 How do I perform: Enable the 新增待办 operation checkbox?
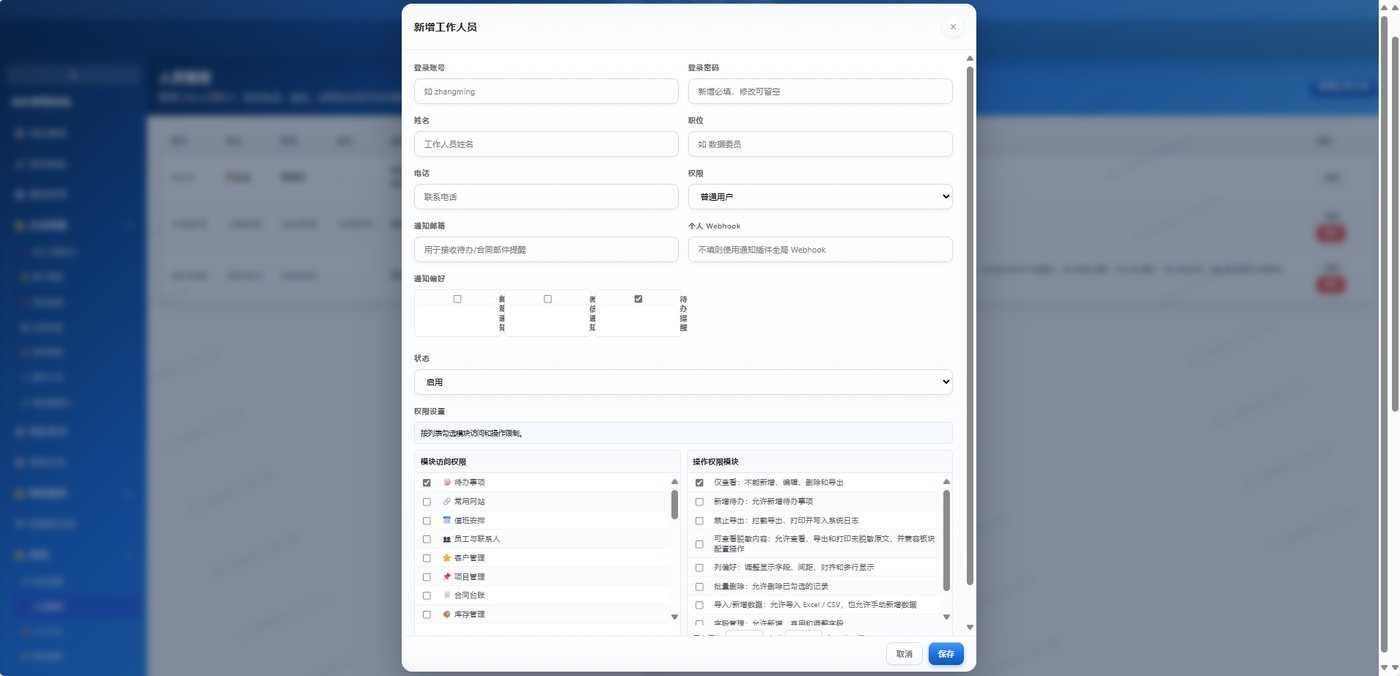point(700,501)
